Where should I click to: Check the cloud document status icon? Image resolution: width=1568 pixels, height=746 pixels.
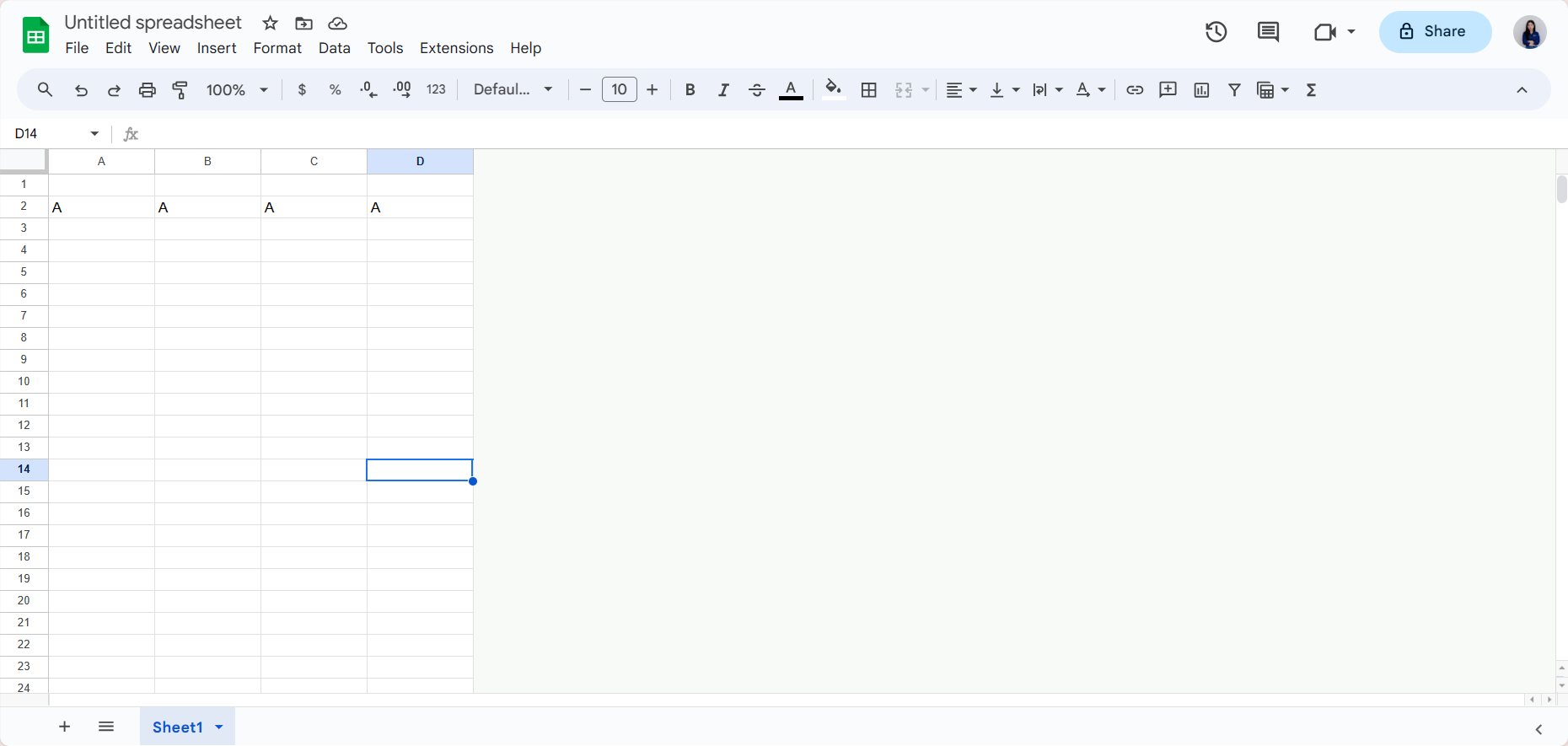click(x=337, y=23)
